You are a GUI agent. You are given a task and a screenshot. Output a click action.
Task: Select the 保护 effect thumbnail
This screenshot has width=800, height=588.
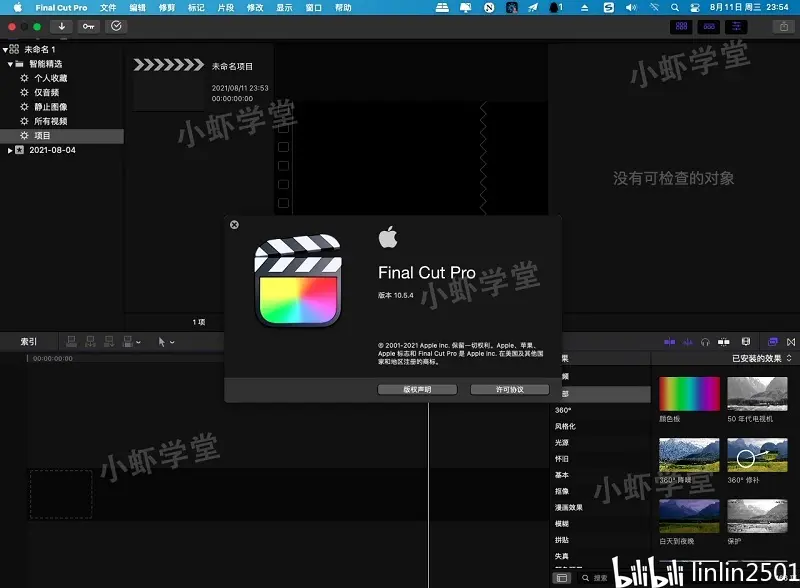(x=757, y=516)
